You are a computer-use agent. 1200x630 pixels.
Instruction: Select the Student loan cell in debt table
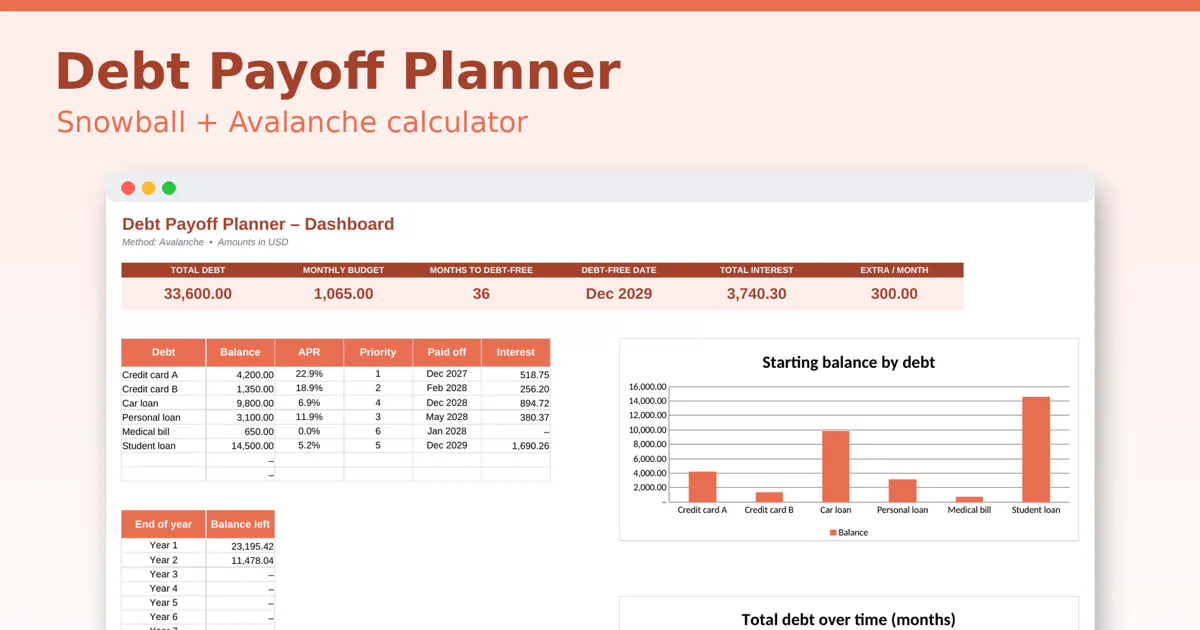(164, 446)
